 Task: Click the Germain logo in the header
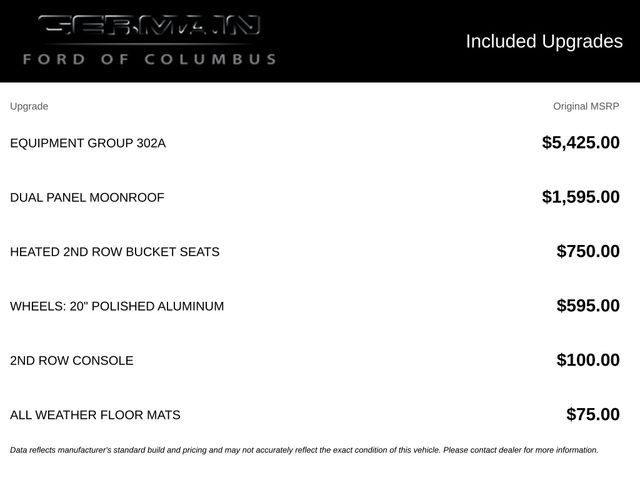149,25
